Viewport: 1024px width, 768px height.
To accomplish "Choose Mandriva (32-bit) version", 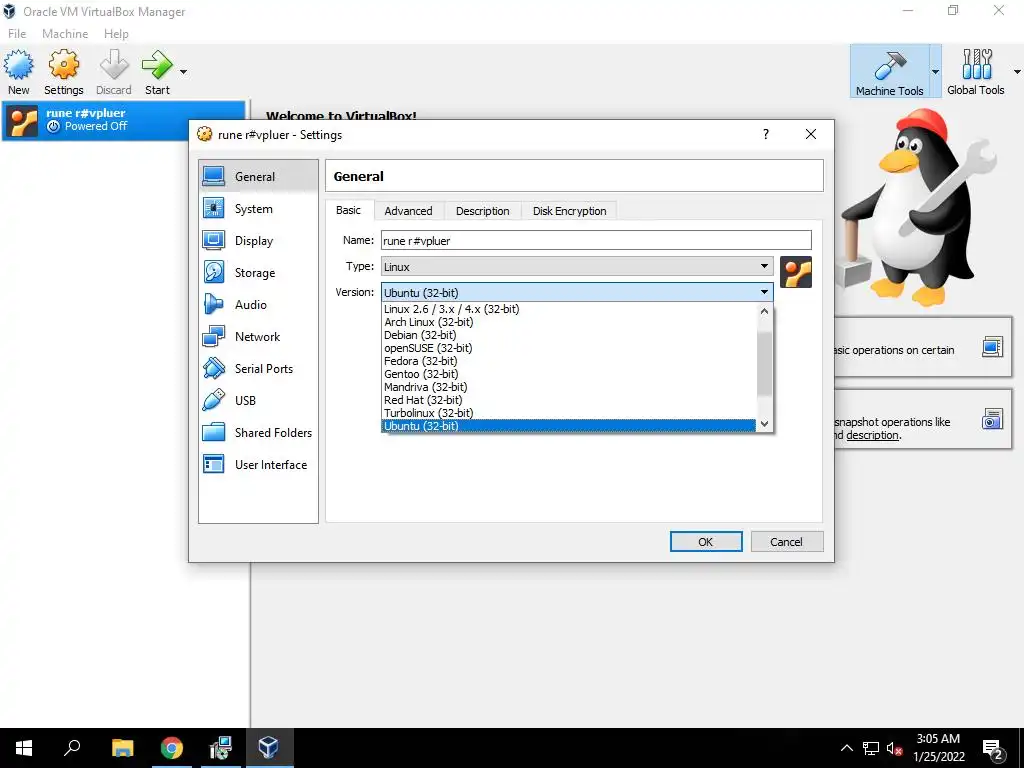I will [x=568, y=387].
